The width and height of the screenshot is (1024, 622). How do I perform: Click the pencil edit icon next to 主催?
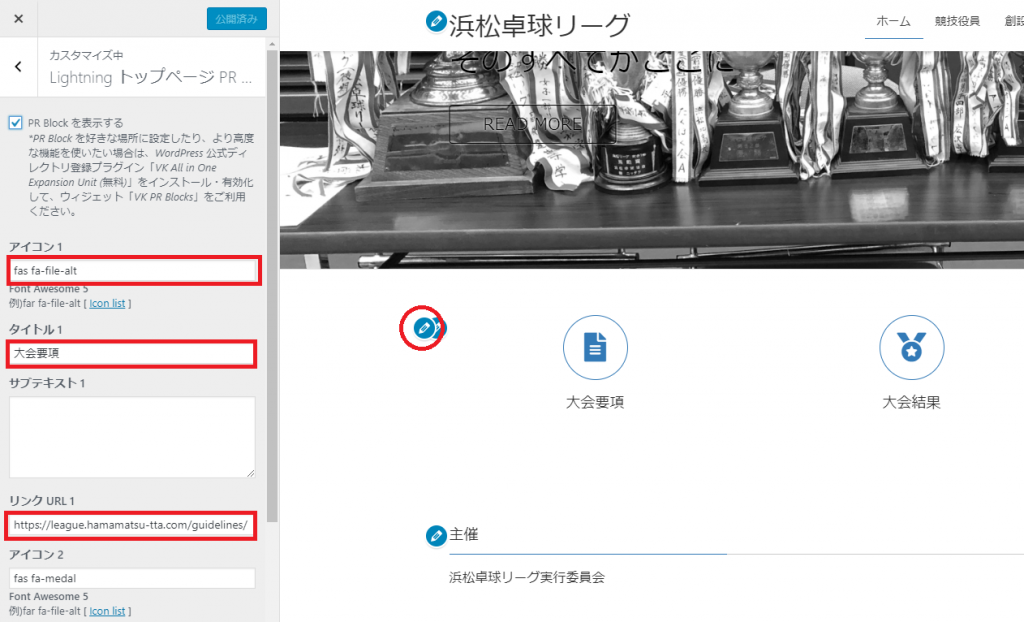pos(435,536)
